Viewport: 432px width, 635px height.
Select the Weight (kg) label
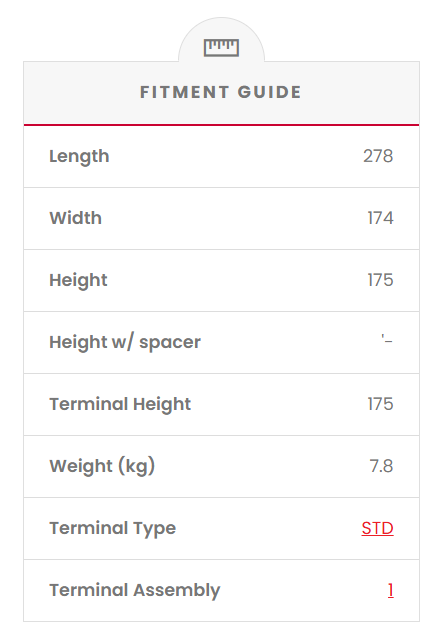102,467
